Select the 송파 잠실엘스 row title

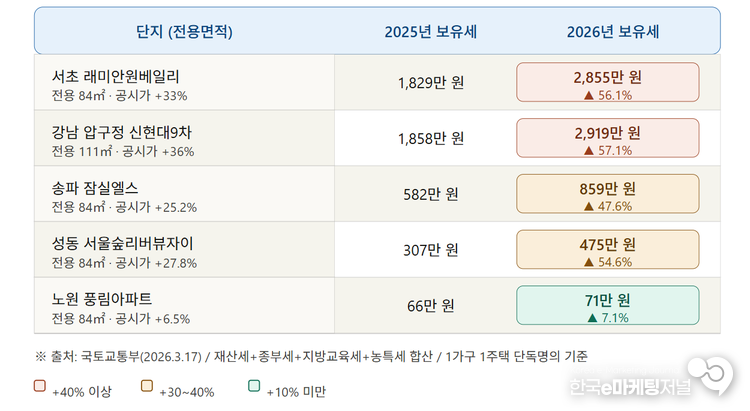pos(95,188)
